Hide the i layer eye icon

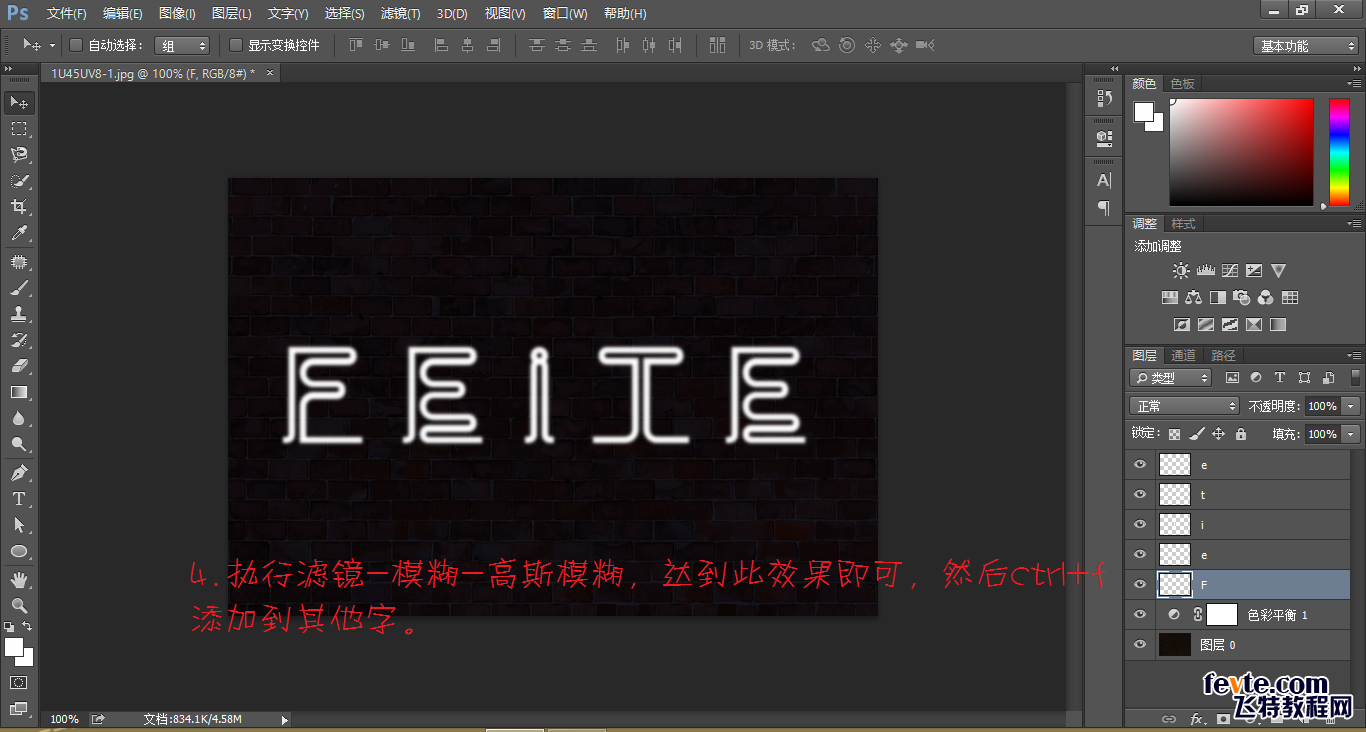[1140, 524]
